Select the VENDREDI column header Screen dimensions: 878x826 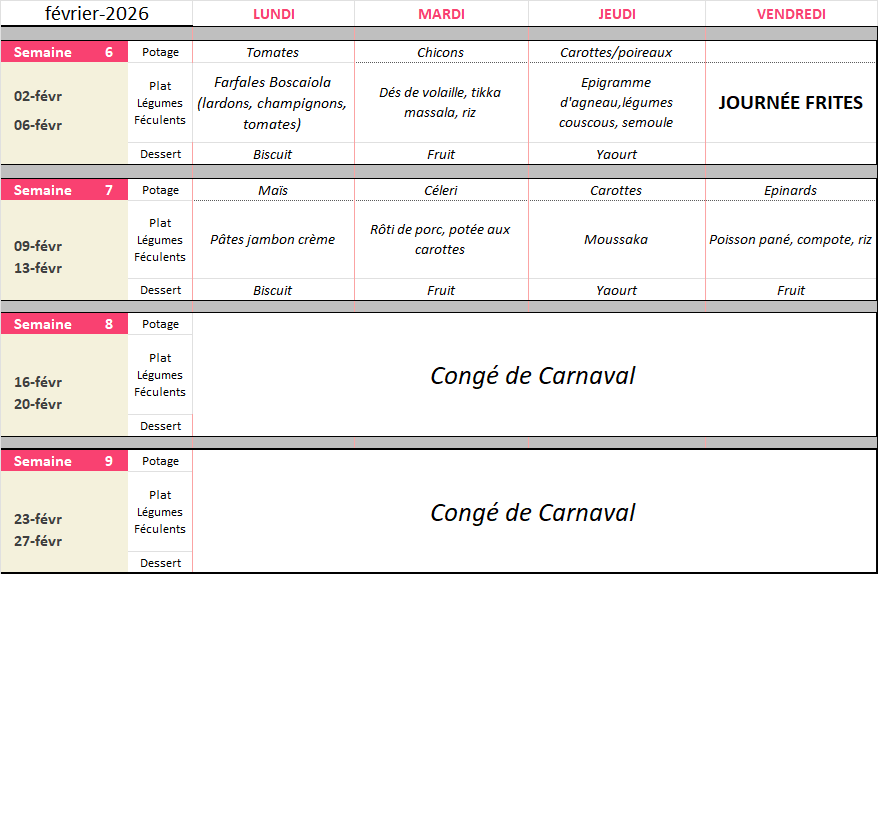click(791, 14)
